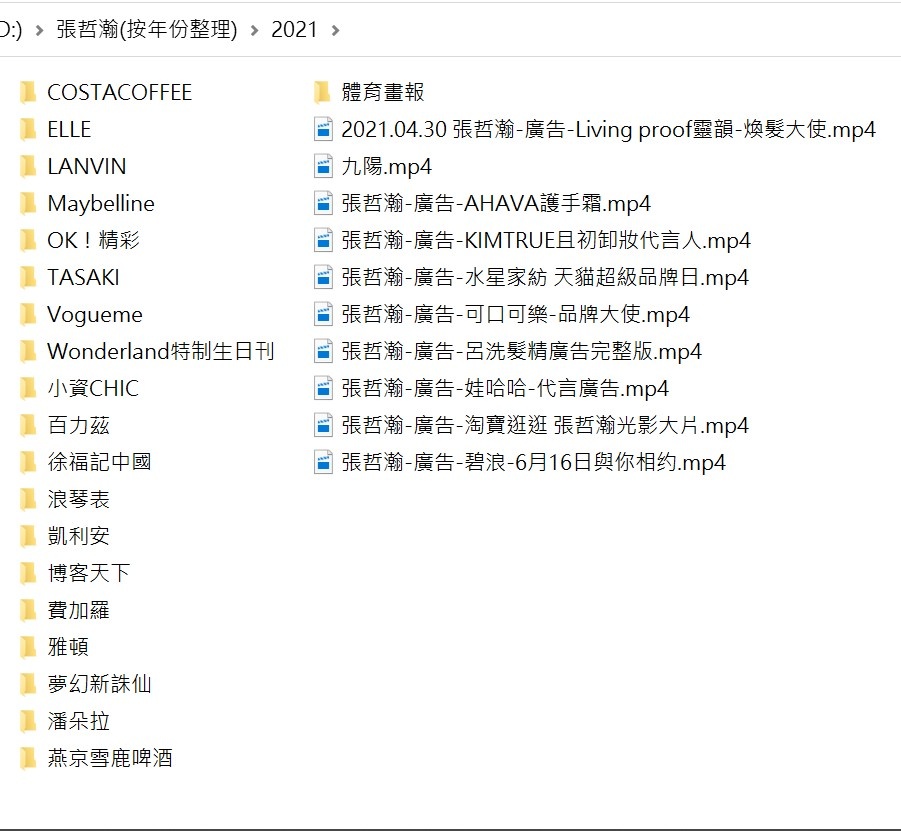The height and width of the screenshot is (831, 901).
Task: Select the Wonderland特制生日刊 folder icon
Action: tap(28, 351)
